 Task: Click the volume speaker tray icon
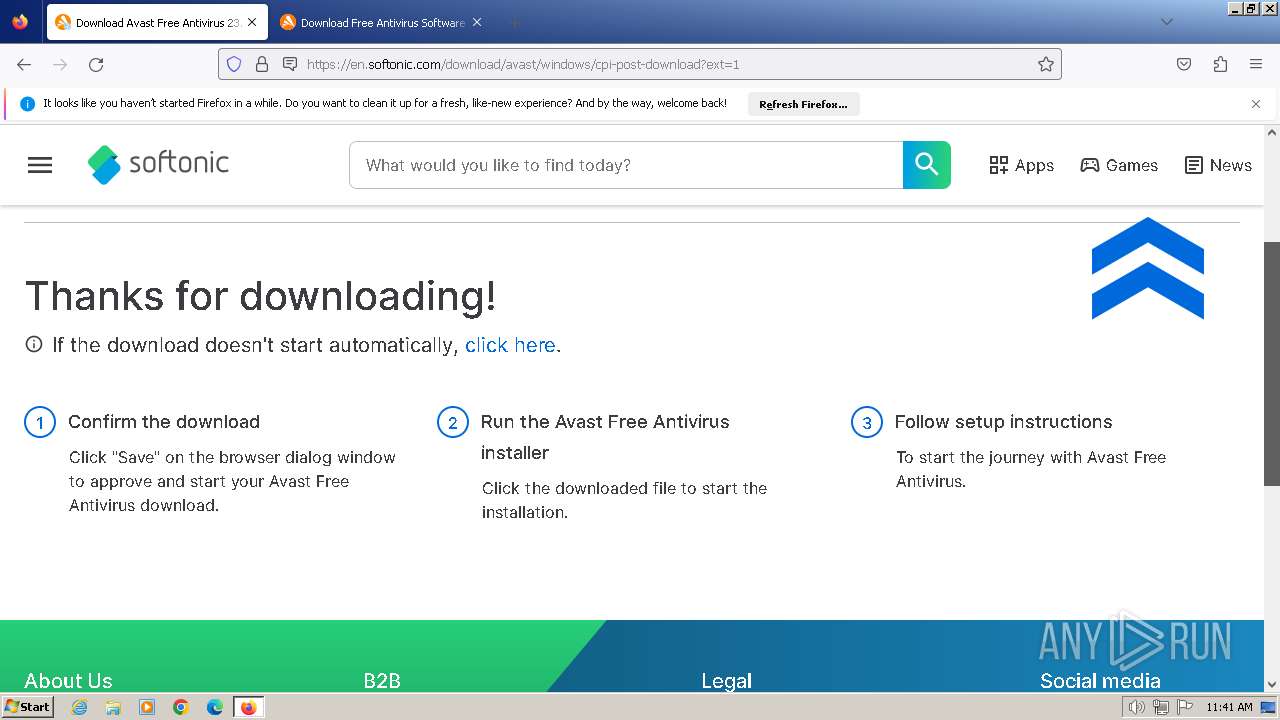(x=1137, y=707)
